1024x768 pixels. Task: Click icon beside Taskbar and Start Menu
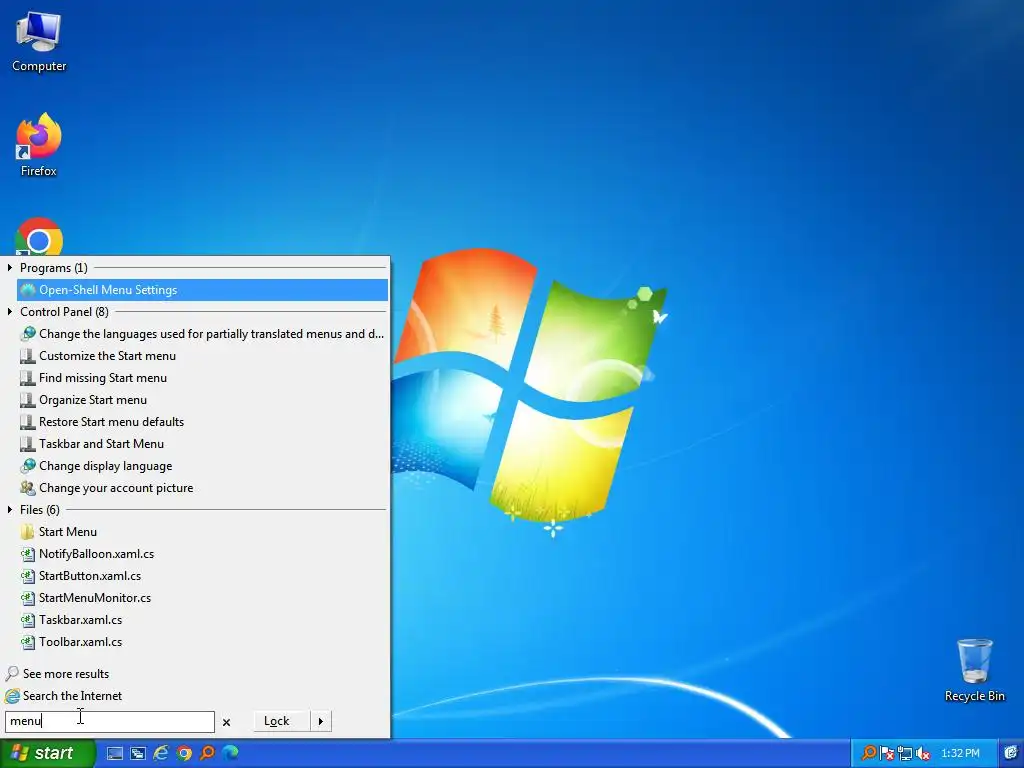pyautogui.click(x=27, y=444)
